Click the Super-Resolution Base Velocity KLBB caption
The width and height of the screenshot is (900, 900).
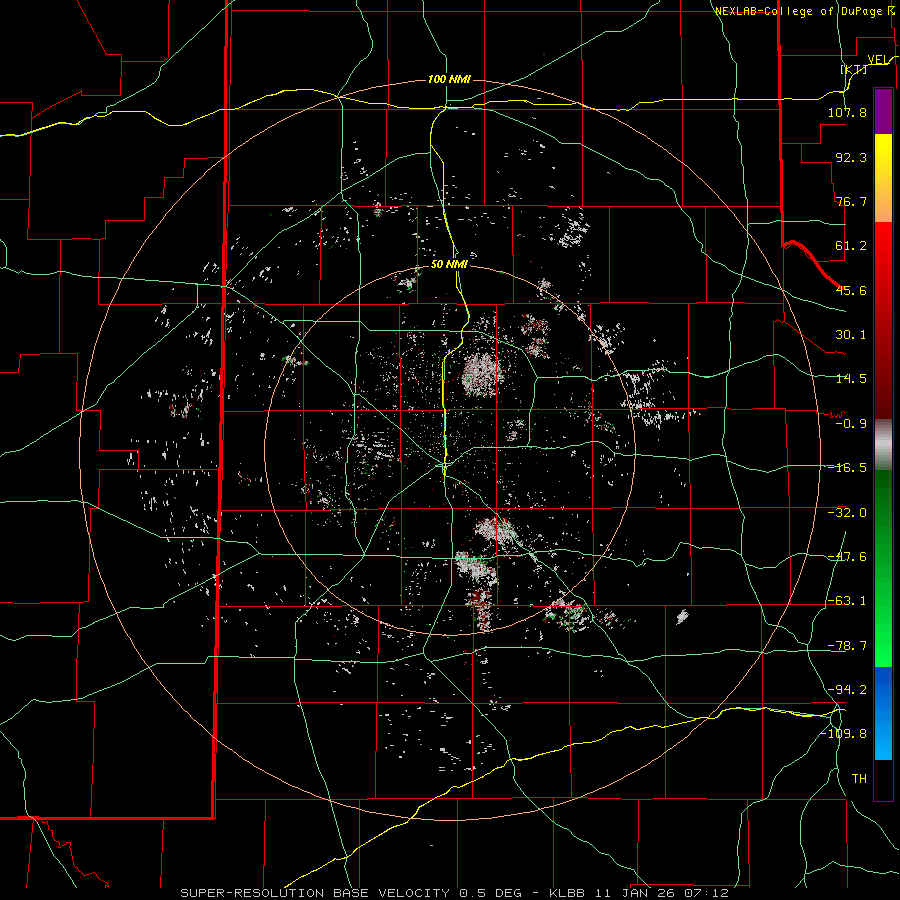pos(454,893)
